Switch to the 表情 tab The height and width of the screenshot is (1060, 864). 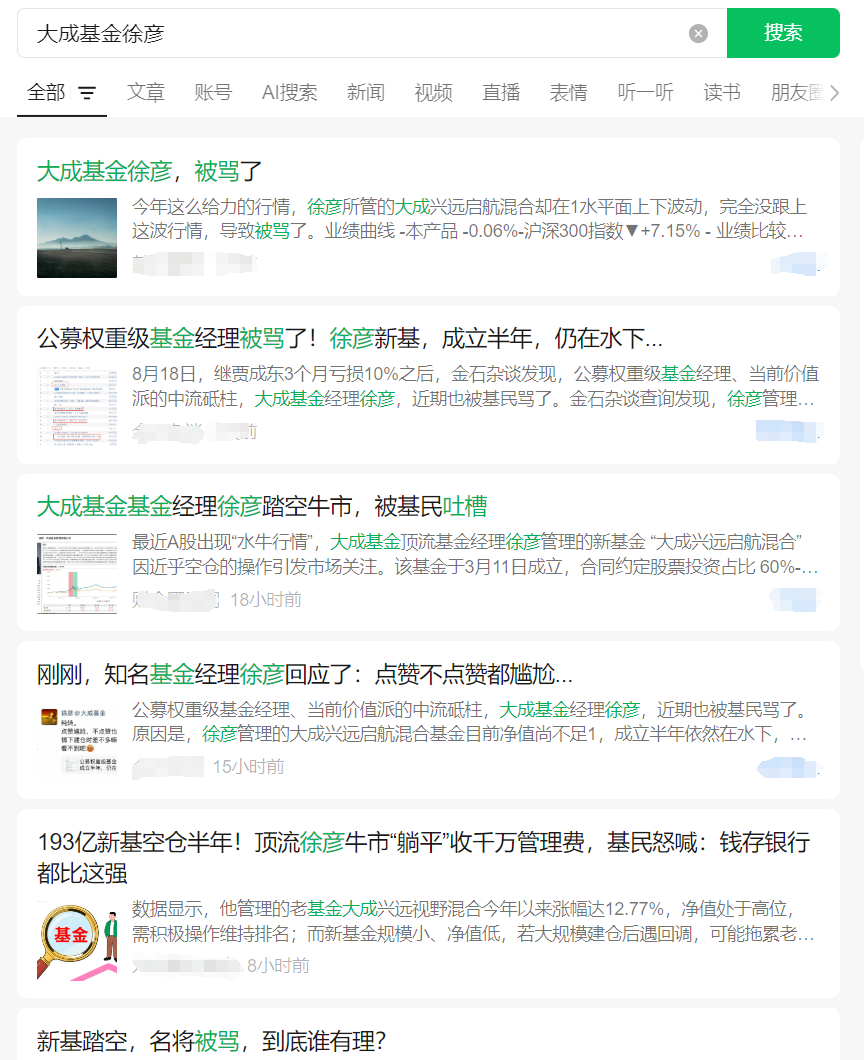pos(569,93)
